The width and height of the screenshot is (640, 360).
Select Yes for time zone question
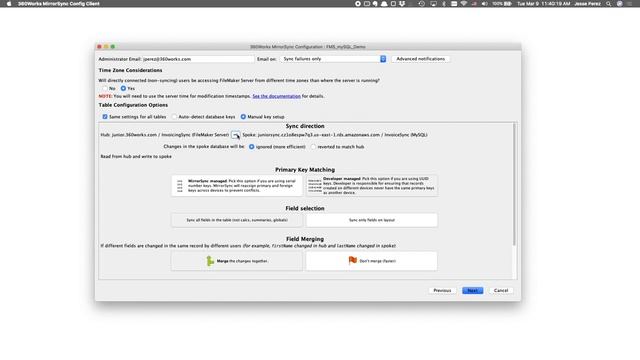(x=123, y=88)
